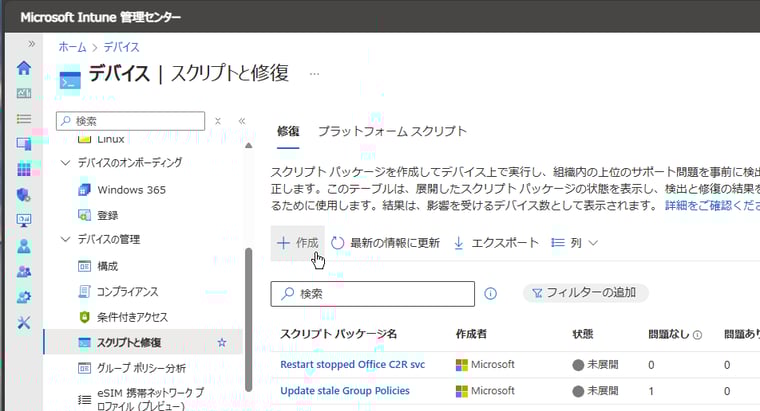Select スクリプトと修復 in sidebar
The height and width of the screenshot is (411, 760).
143,342
